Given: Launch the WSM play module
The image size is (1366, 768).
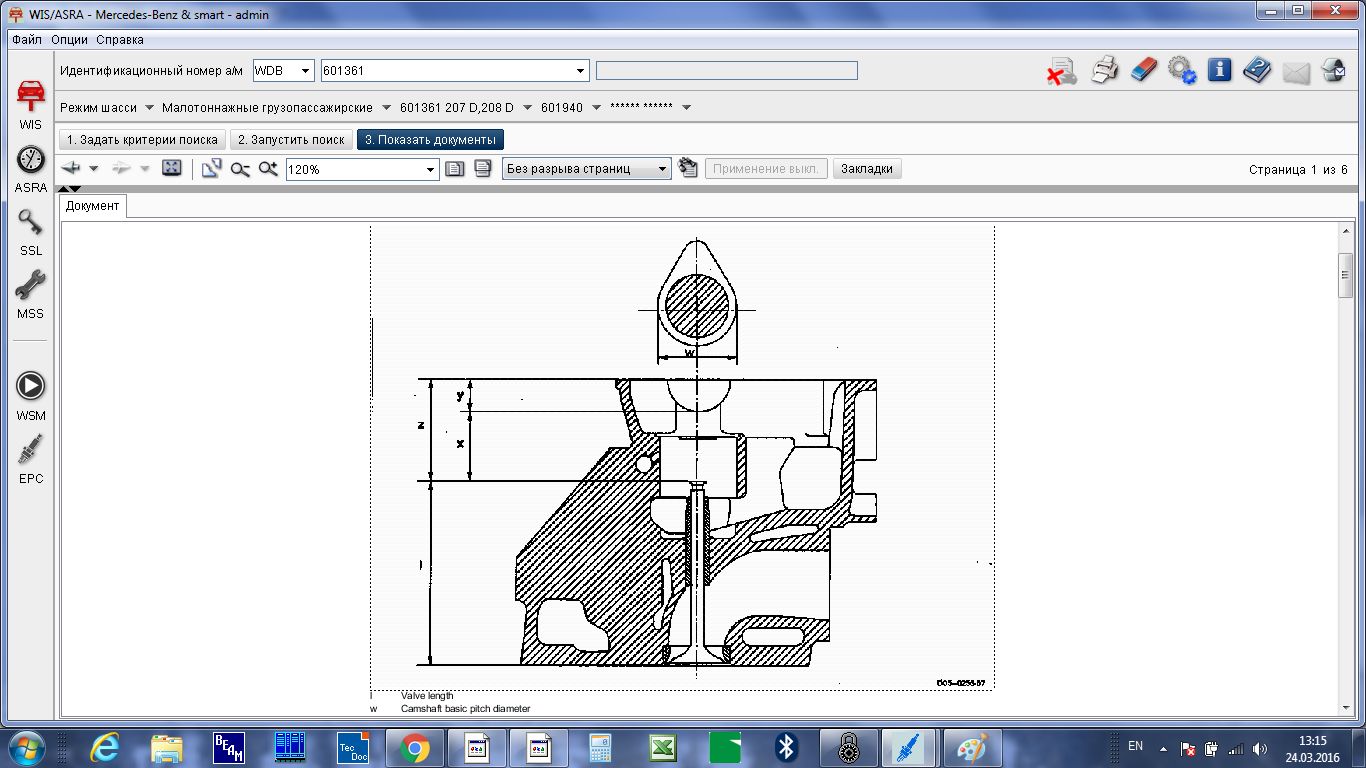Looking at the screenshot, I should tap(31, 396).
